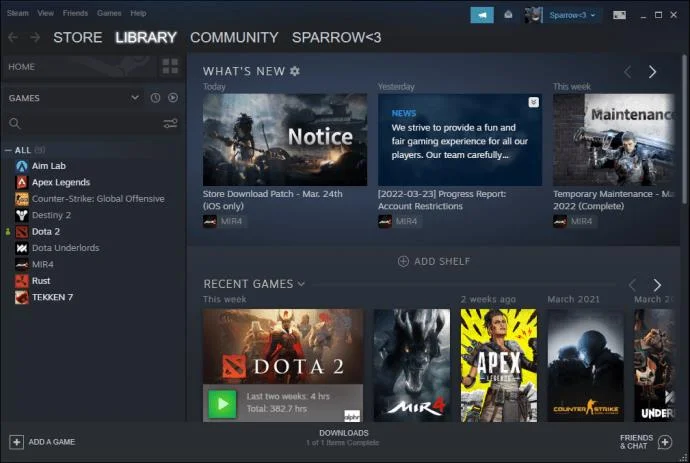Open the Maintenance news thumbnail
The height and width of the screenshot is (463, 690).
tap(613, 140)
